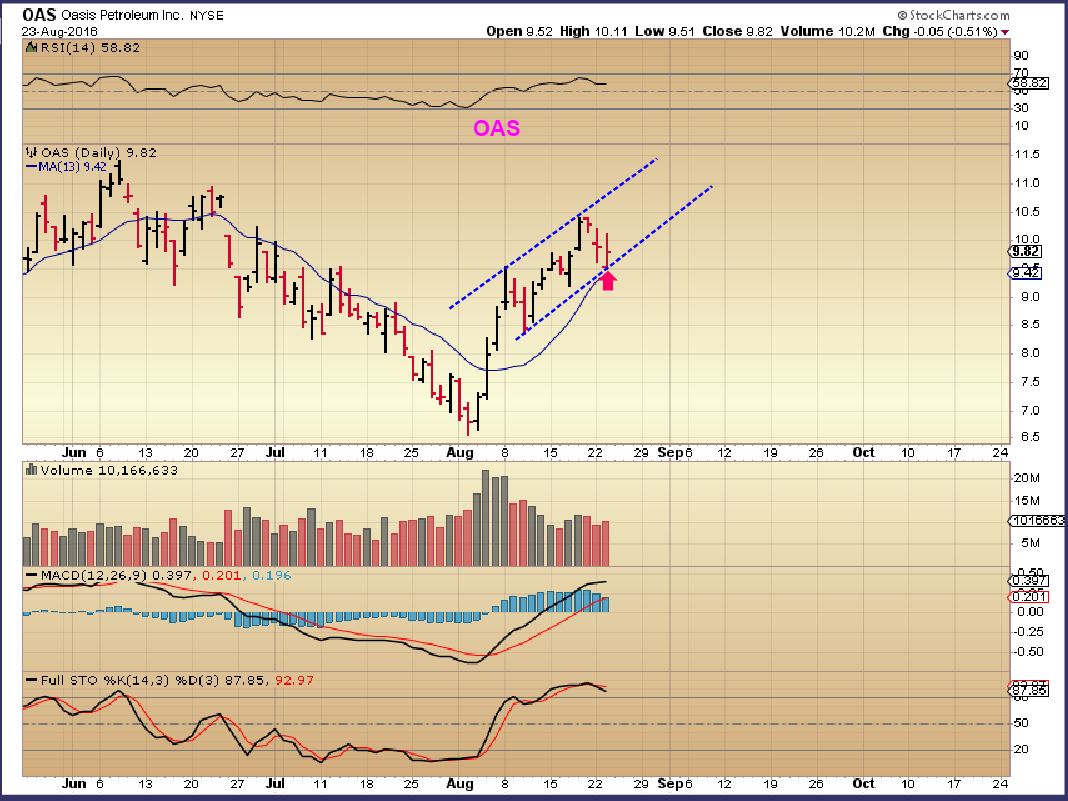Image resolution: width=1068 pixels, height=801 pixels.
Task: Click company name Oasis Petroleum Inc.
Action: click(122, 15)
